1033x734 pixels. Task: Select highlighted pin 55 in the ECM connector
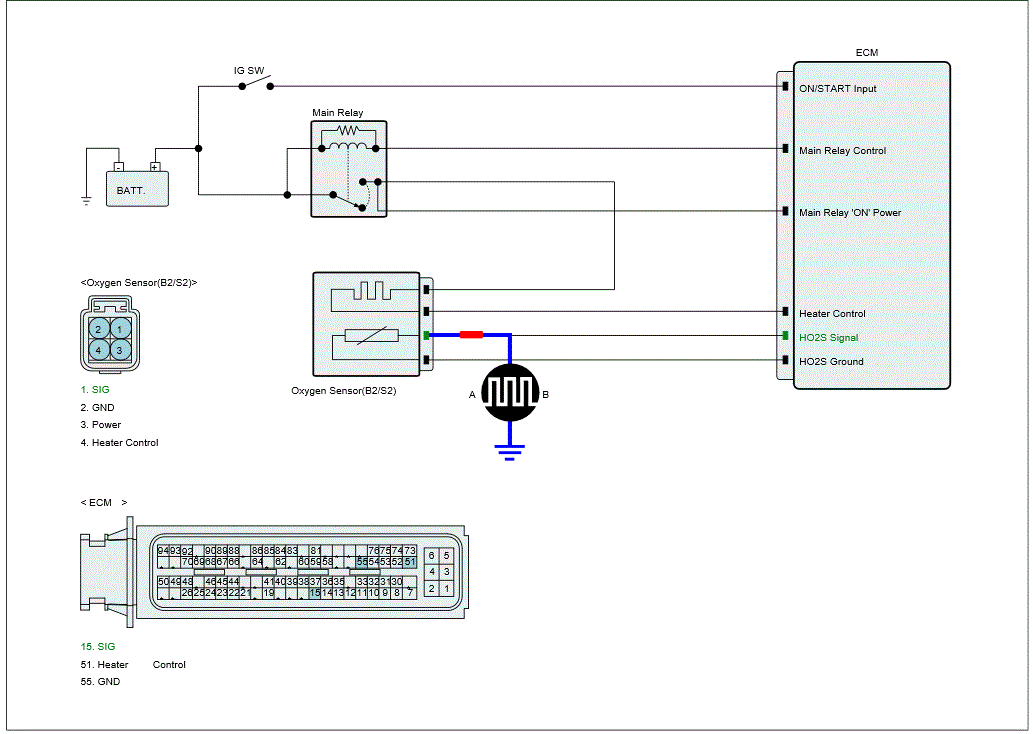click(x=362, y=562)
